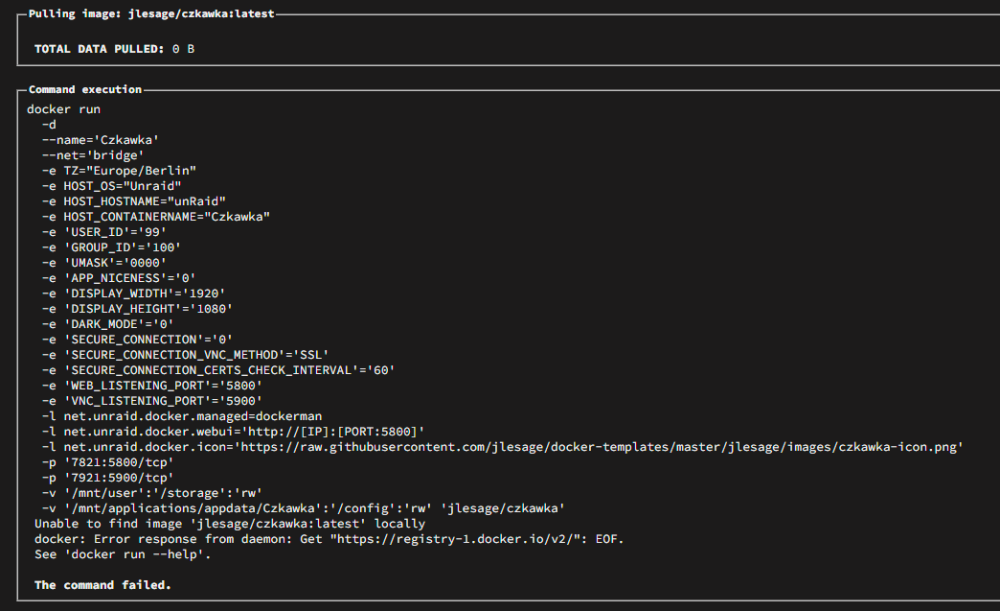Click 'The command failed.' message
The image size is (1000, 611).
tap(103, 585)
